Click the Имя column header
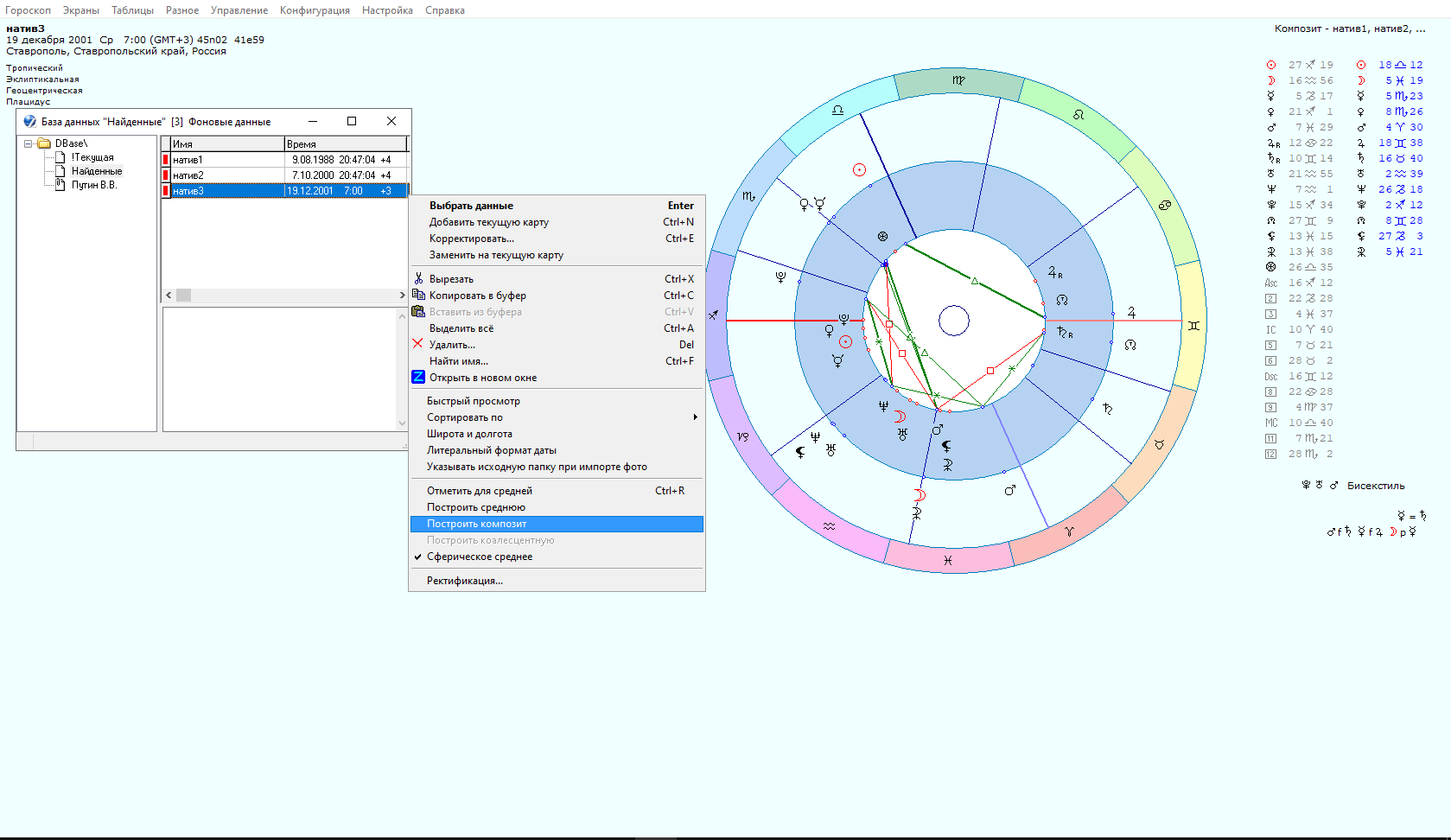Viewport: 1451px width, 840px height. pos(226,143)
